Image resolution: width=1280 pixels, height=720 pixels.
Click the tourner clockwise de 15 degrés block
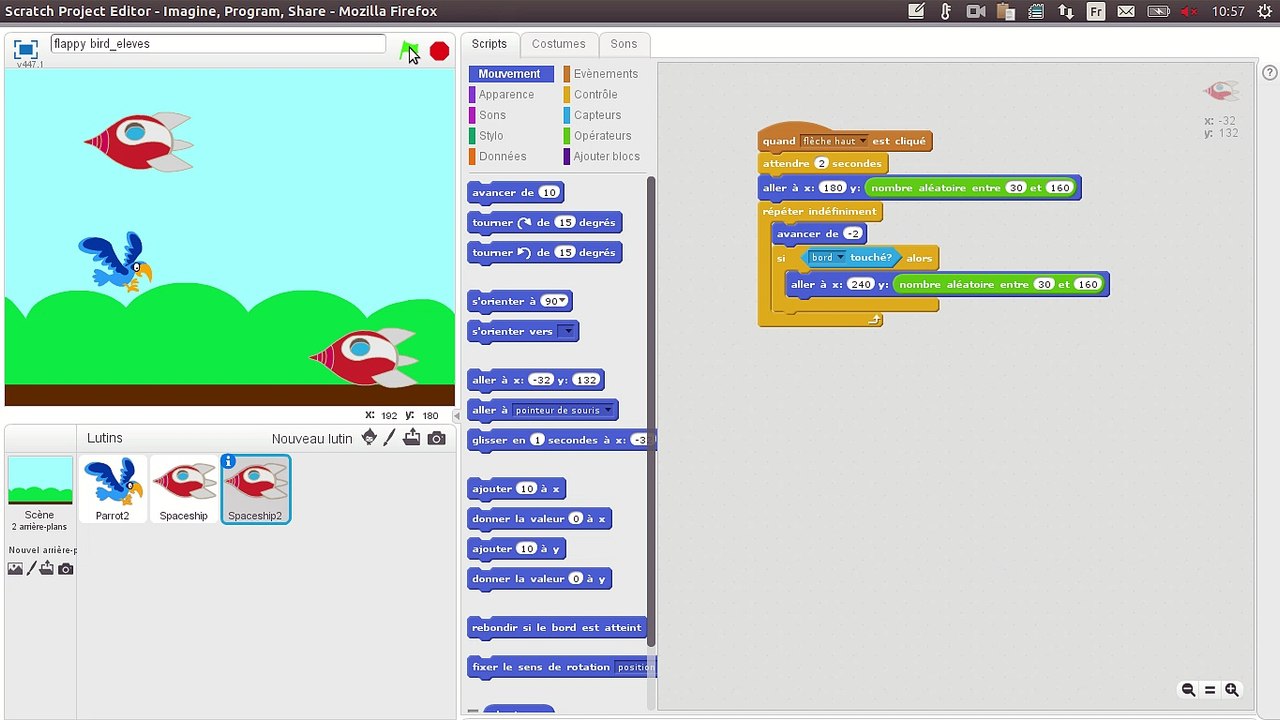tap(545, 222)
